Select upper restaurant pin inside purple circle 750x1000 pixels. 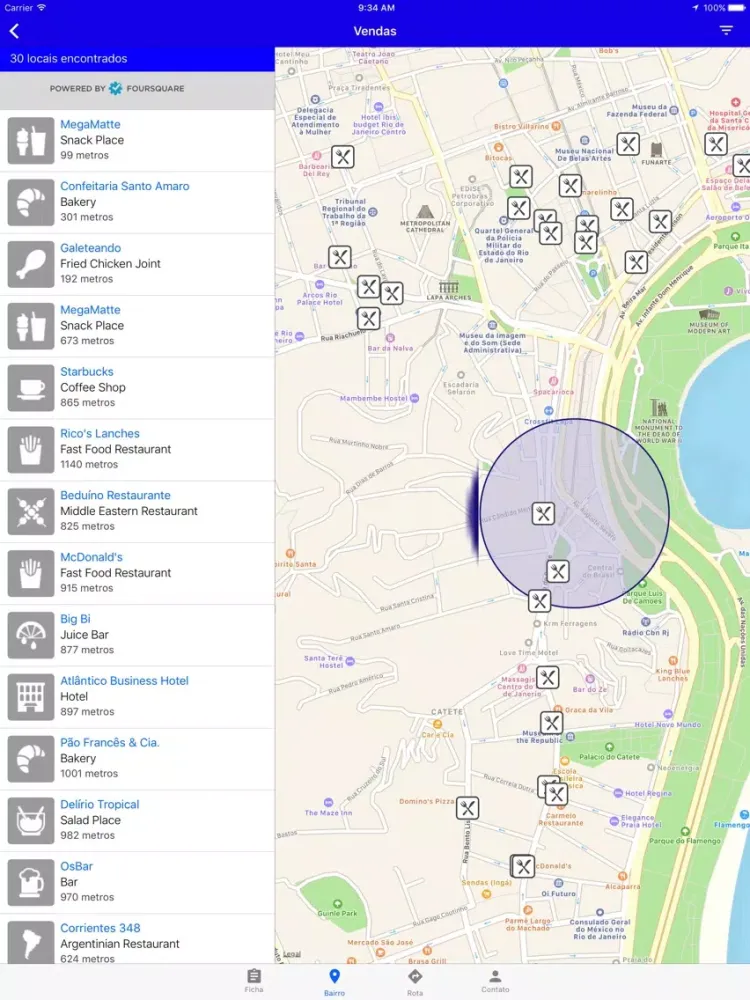pos(543,513)
